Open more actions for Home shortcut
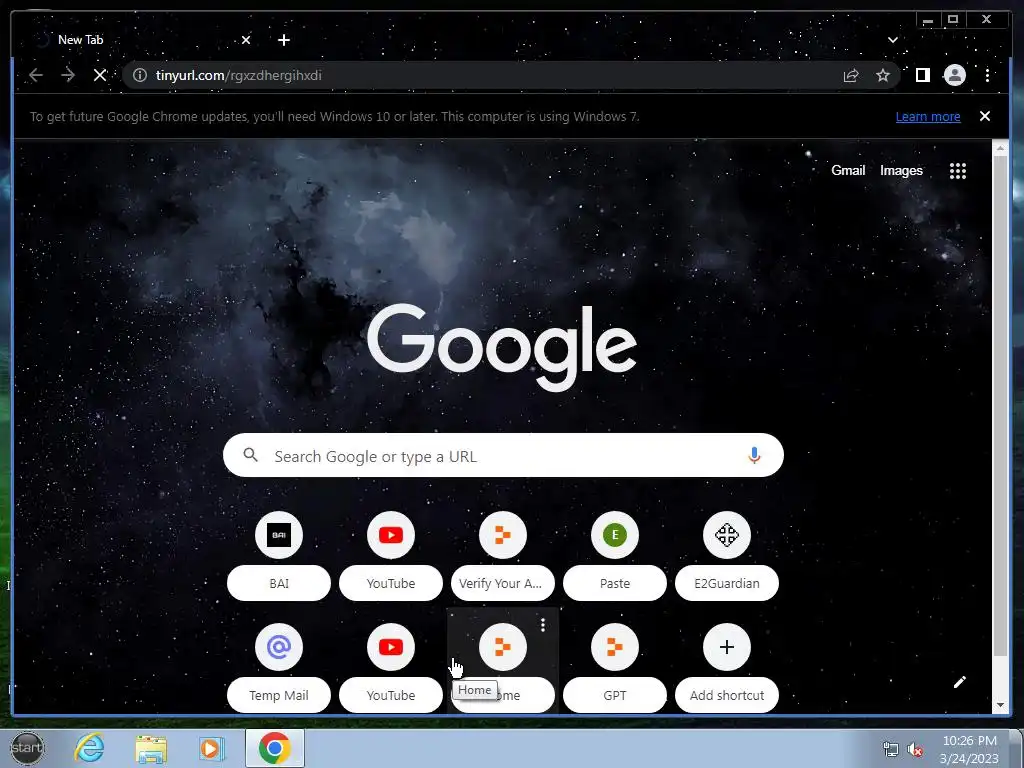Screen dimensions: 1024x768 click(543, 625)
